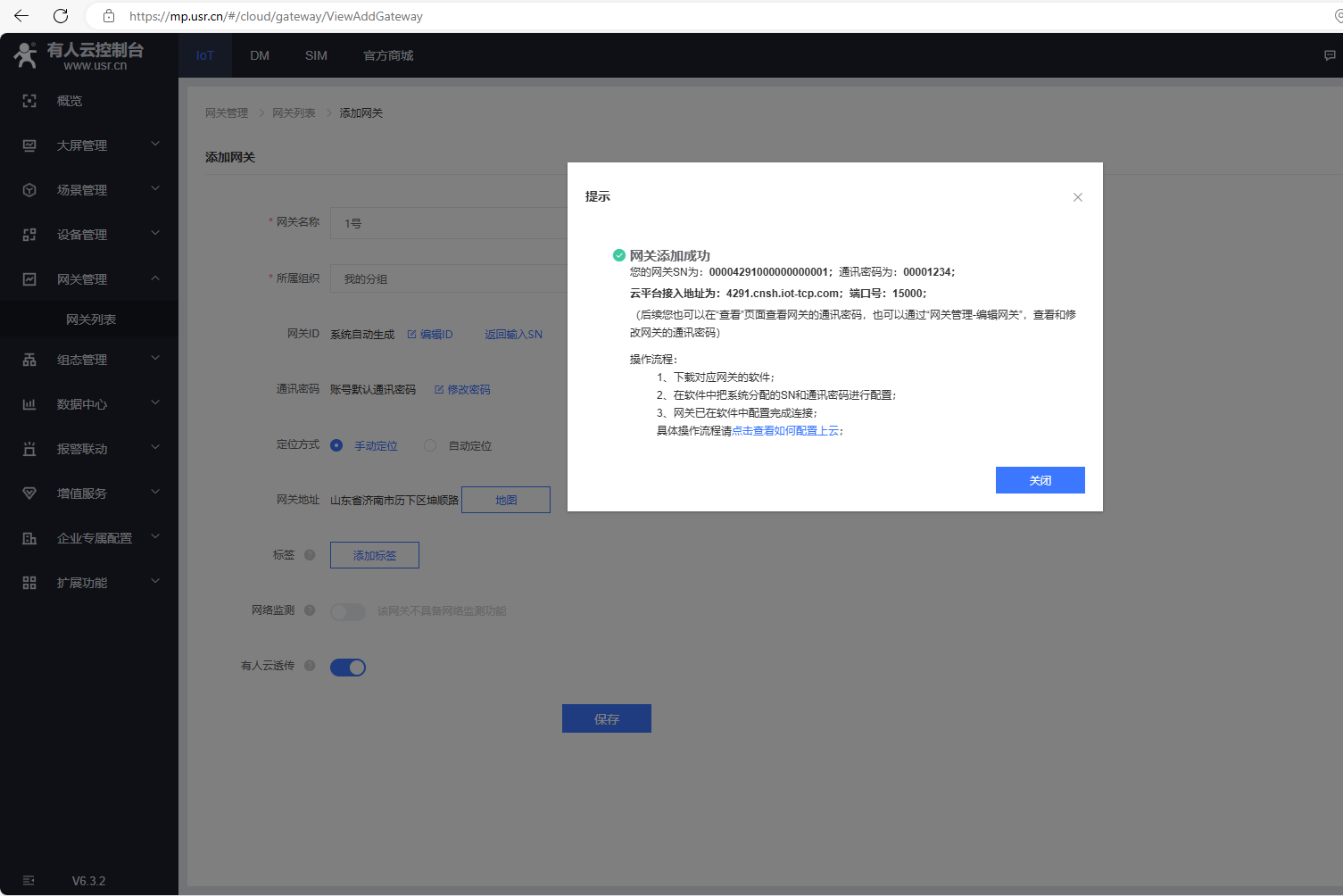Switch to the DM top tab
The image size is (1343, 896).
tap(260, 55)
